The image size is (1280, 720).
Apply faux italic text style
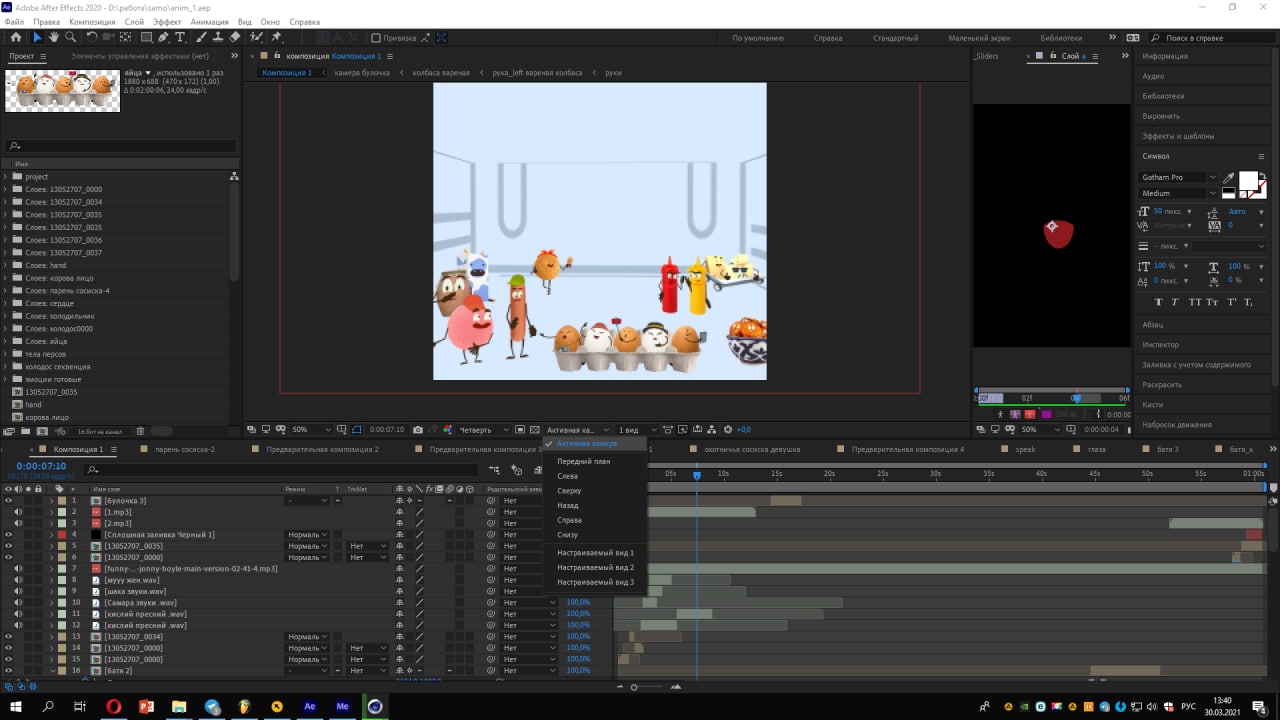[x=1177, y=302]
